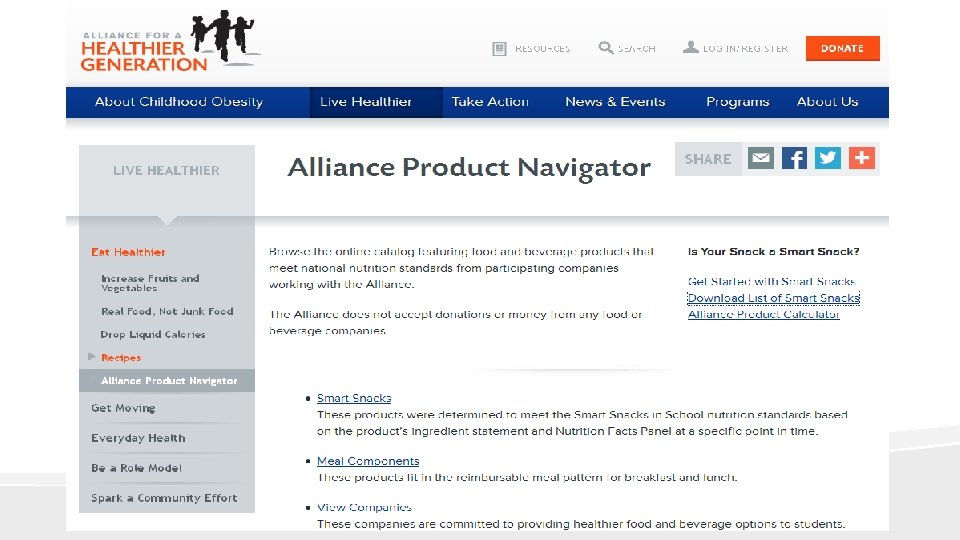Open Increase Fruits and Vegetables

click(x=150, y=283)
